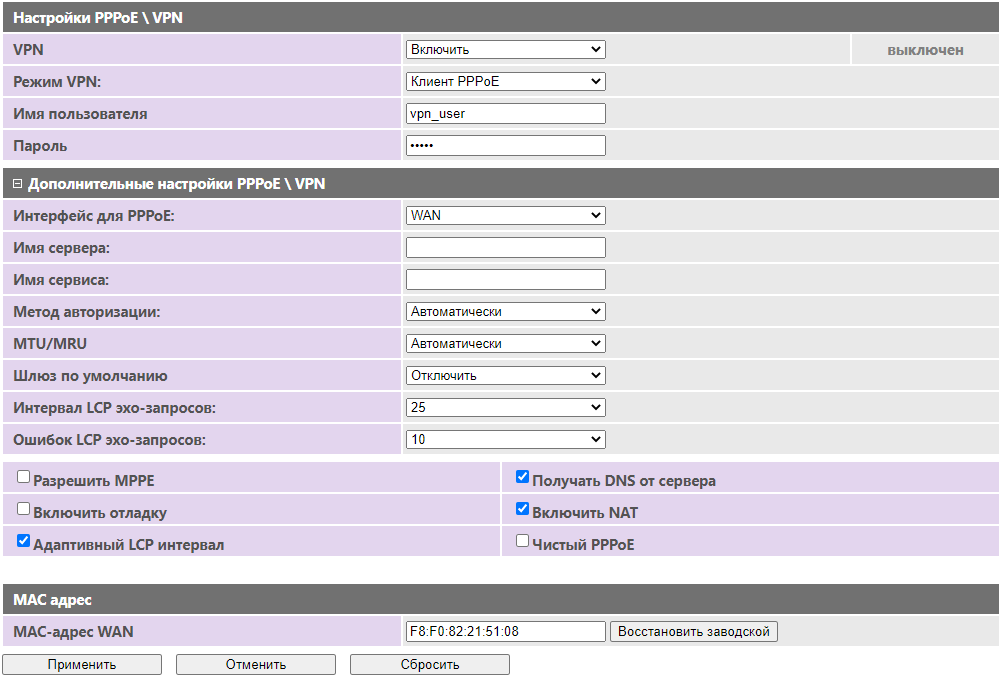Image resolution: width=1003 pixels, height=679 pixels.
Task: Open the VPN enable dropdown
Action: click(x=505, y=49)
